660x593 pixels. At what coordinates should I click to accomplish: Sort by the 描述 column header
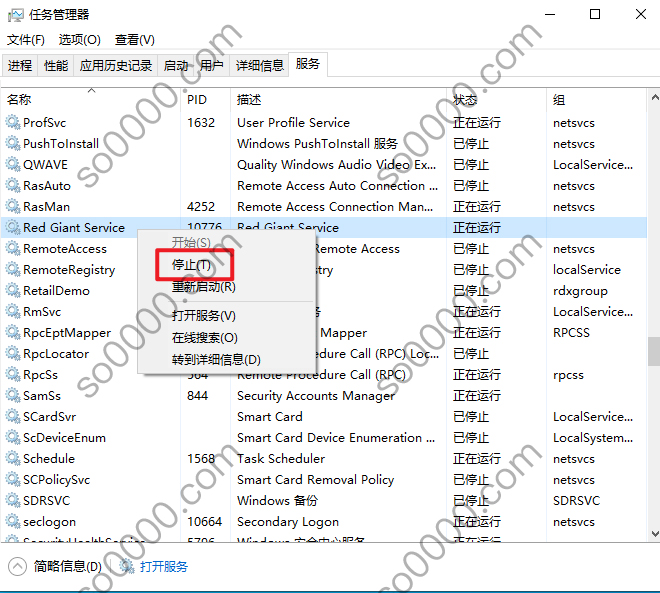tap(338, 100)
